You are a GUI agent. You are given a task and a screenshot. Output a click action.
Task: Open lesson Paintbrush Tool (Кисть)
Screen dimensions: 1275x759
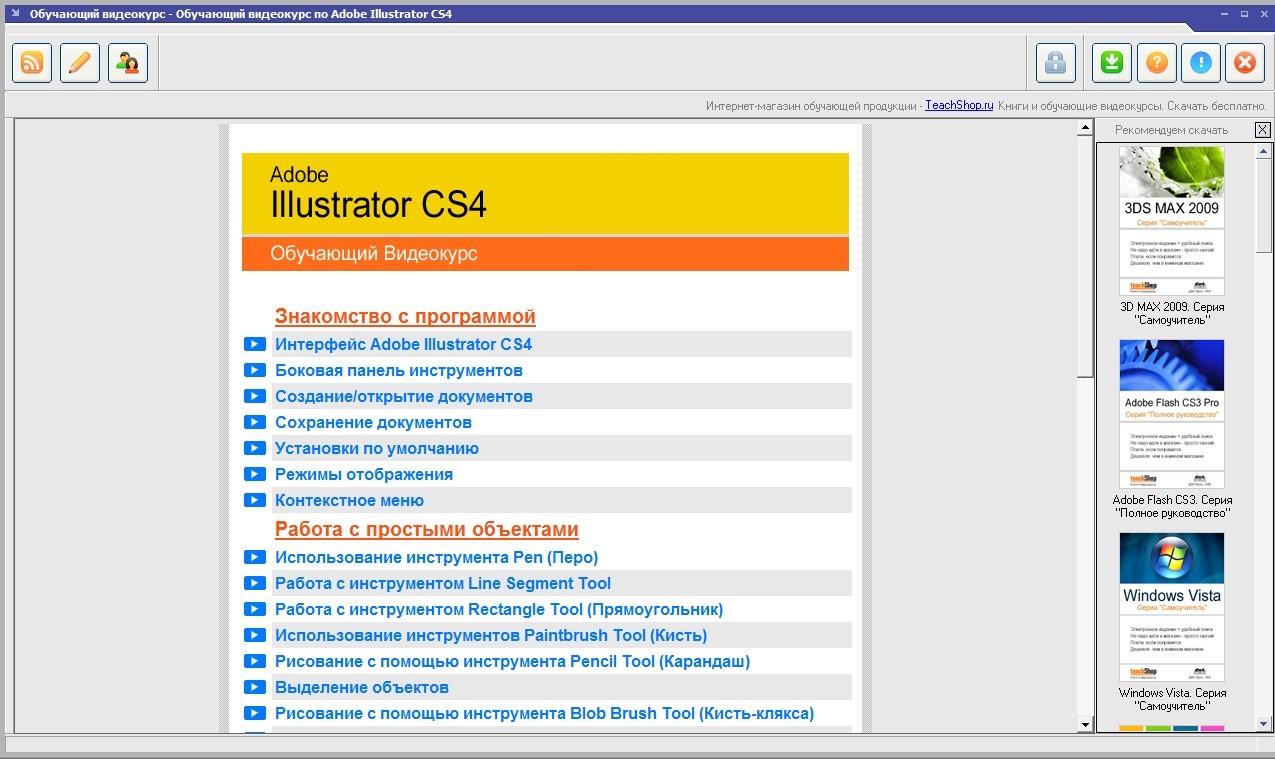[x=491, y=635]
